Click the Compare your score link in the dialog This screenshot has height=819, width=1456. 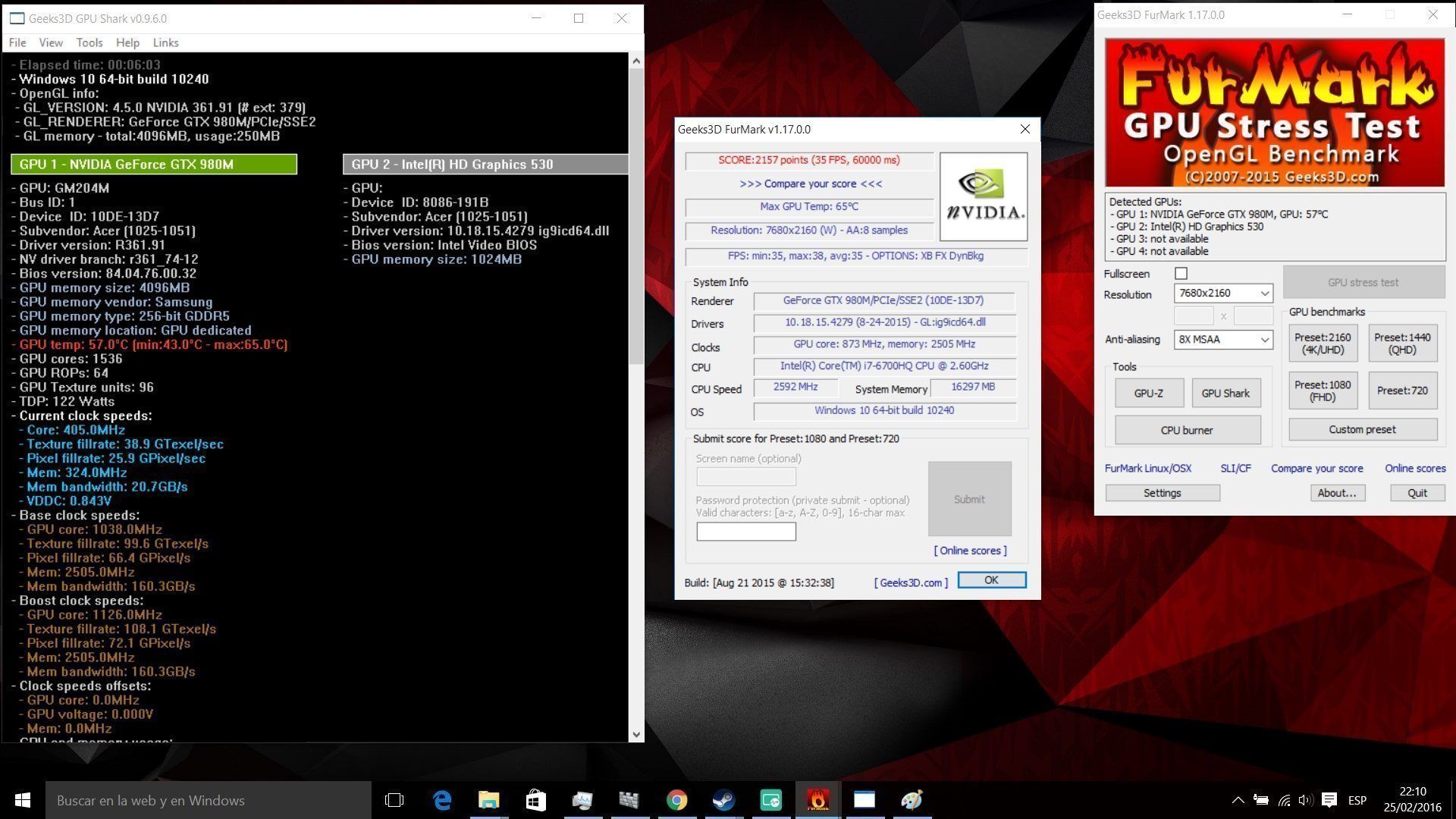point(811,184)
